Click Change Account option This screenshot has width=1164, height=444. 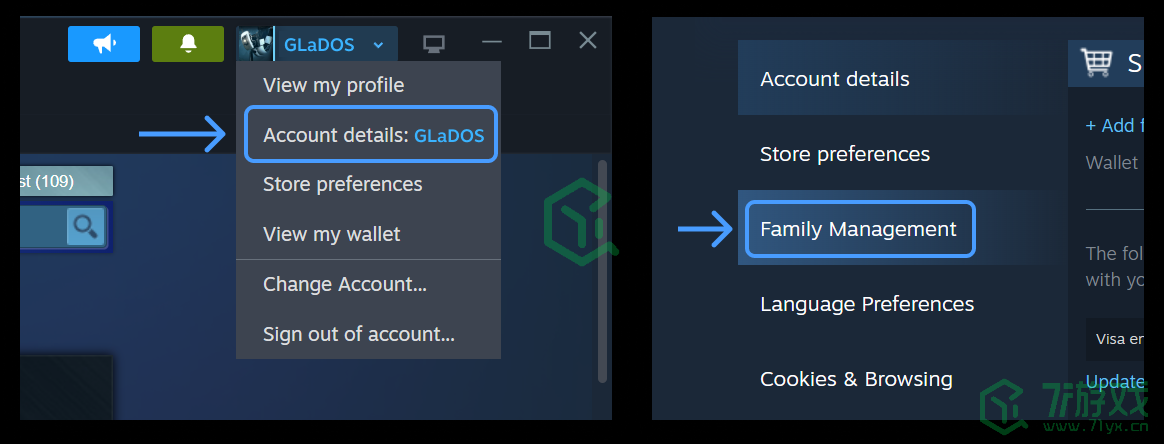[x=344, y=284]
